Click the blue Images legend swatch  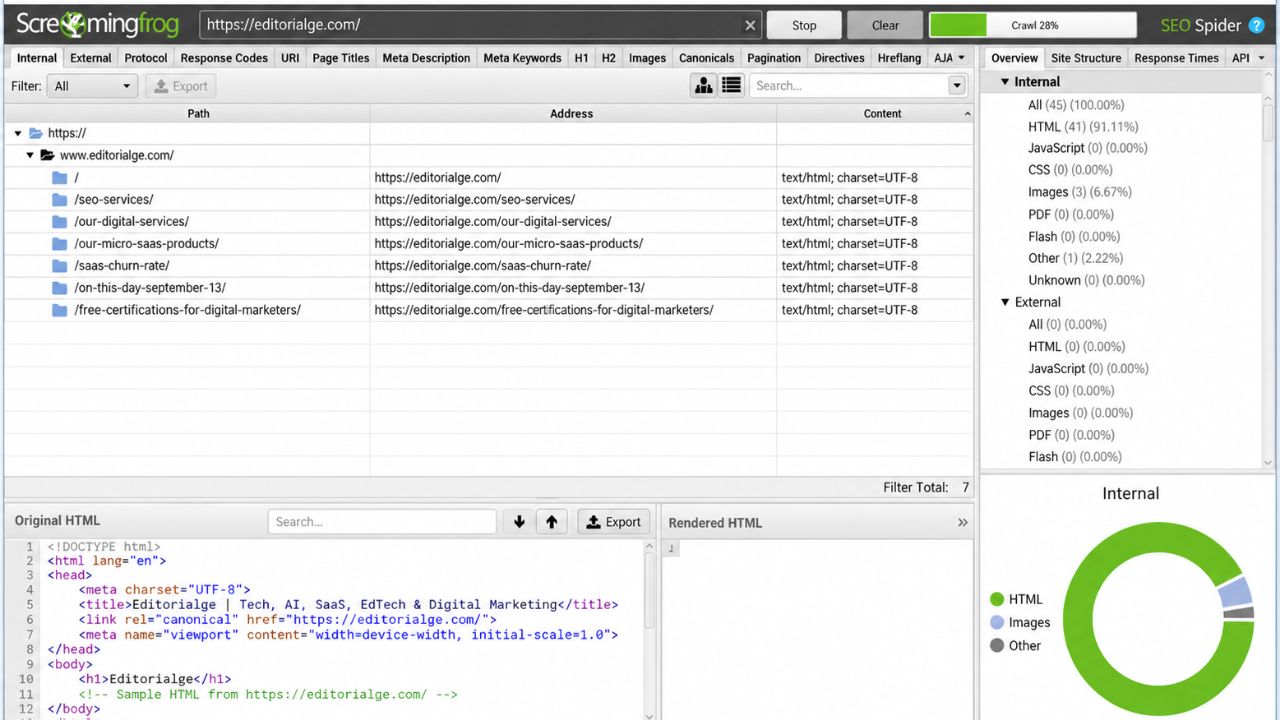pyautogui.click(x=996, y=622)
